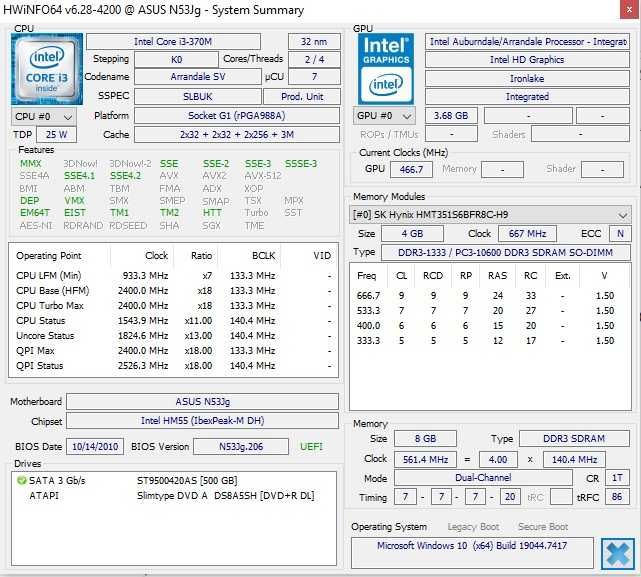Open the GPU #0 selector dropdown
The image size is (641, 577).
click(384, 116)
